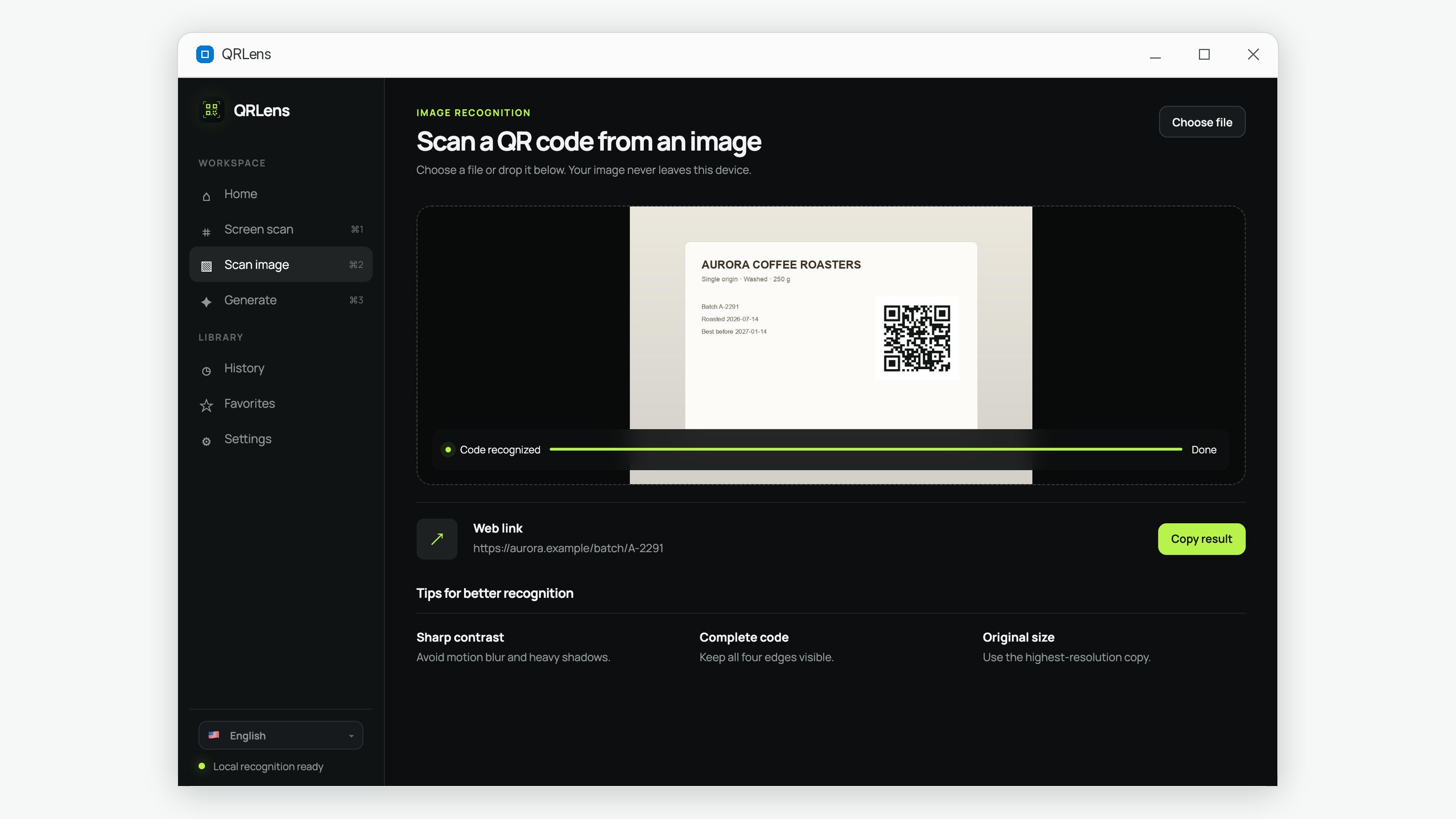Click the green Code recognized status dot
Image resolution: width=1456 pixels, height=819 pixels.
pyautogui.click(x=448, y=449)
